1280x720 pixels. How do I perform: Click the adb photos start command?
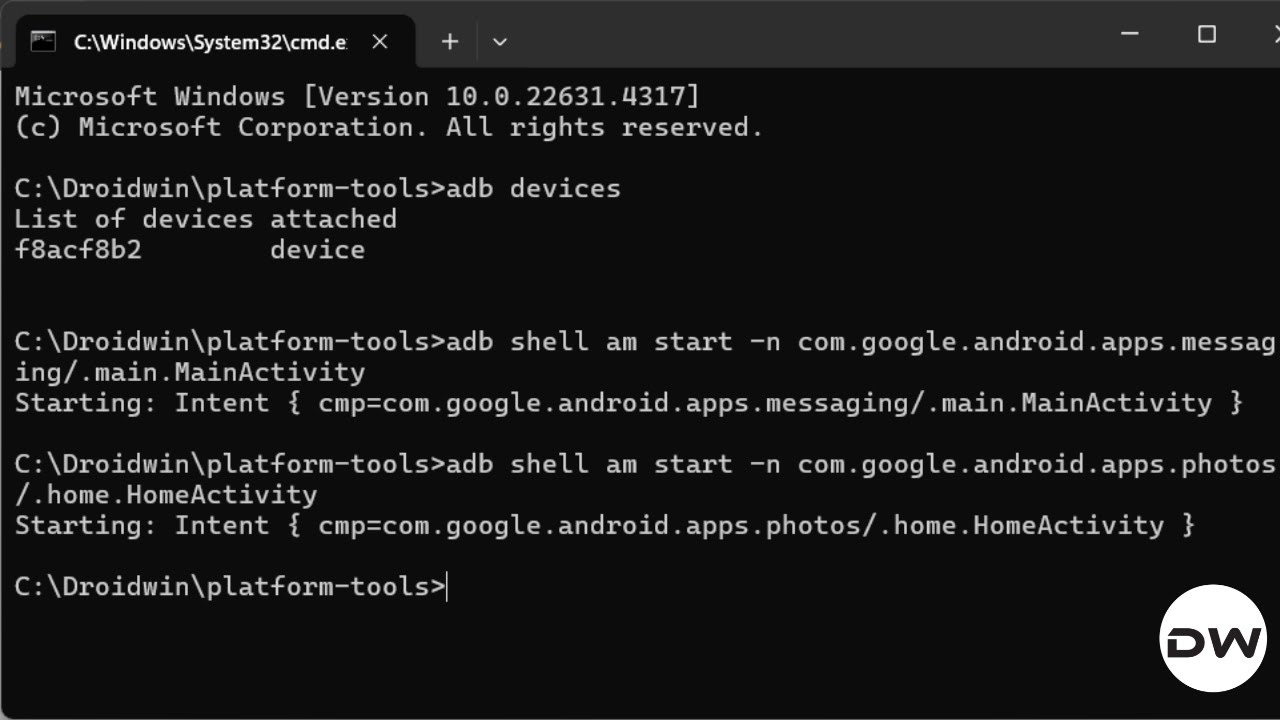(860, 465)
